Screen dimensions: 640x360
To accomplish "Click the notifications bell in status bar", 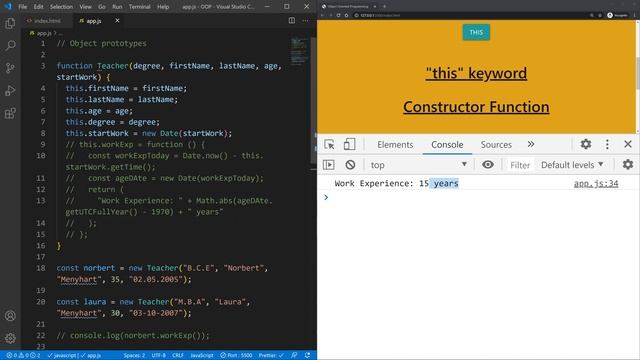I will [307, 356].
